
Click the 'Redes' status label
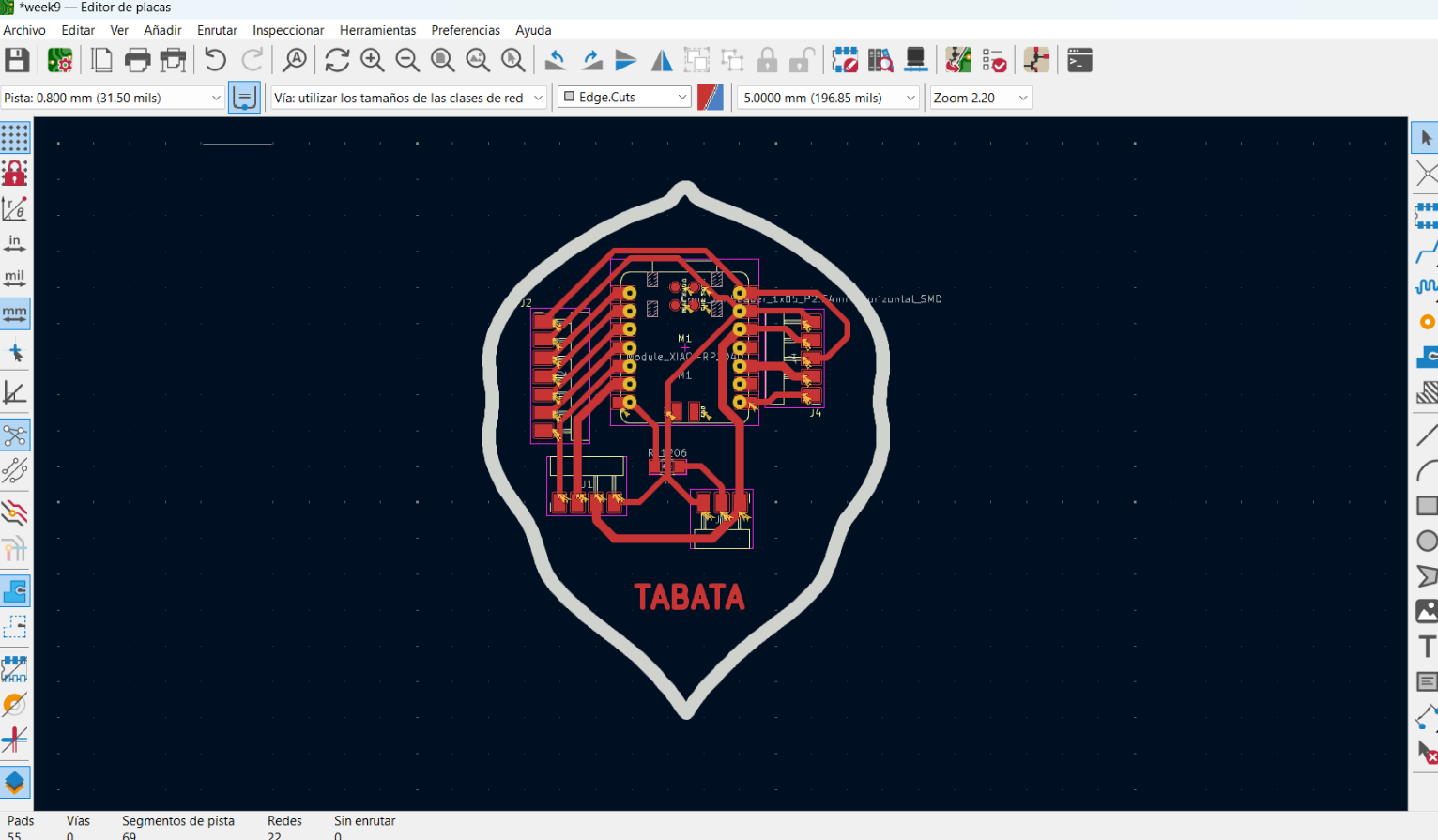284,821
